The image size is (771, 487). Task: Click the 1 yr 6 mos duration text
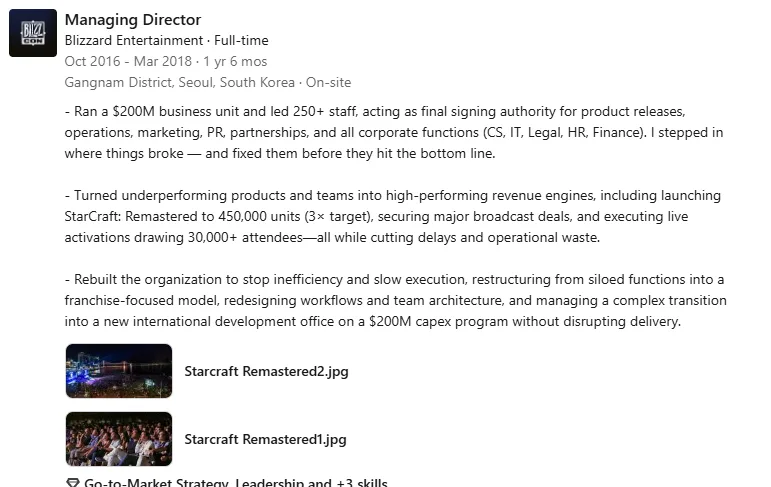tap(236, 61)
